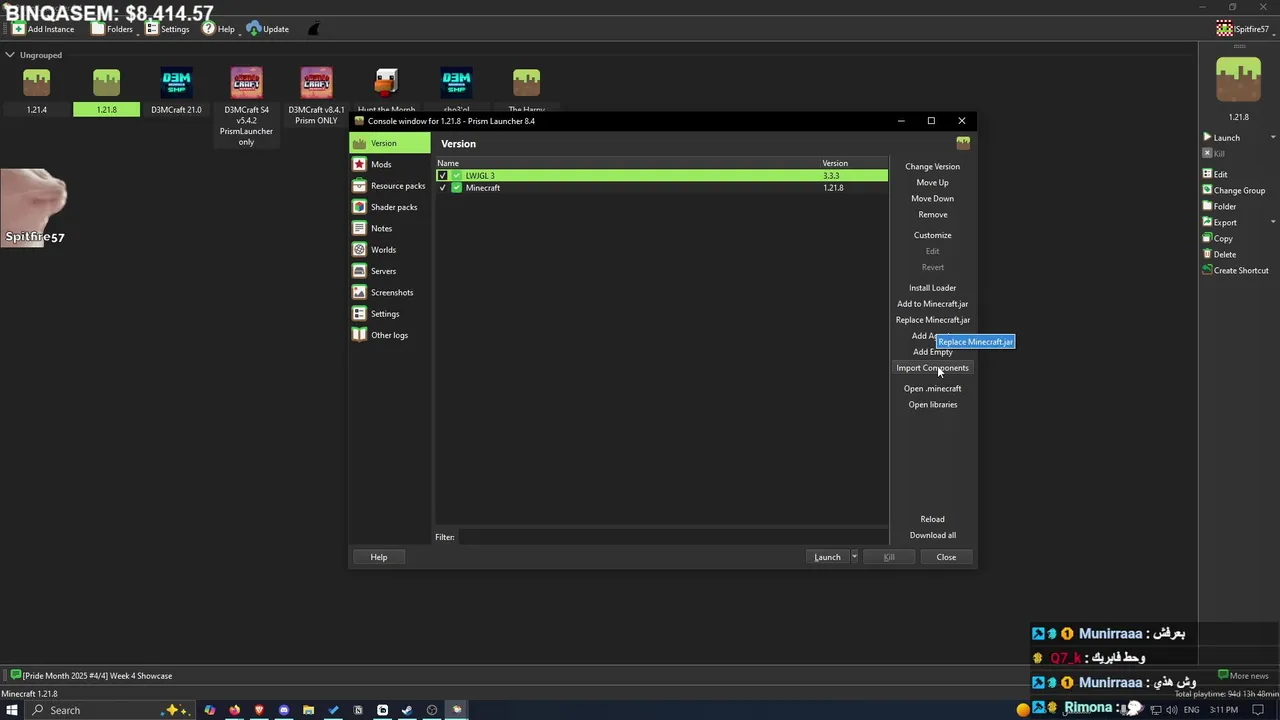This screenshot has height=720, width=1280.
Task: Open the Servers page
Action: pyautogui.click(x=390, y=271)
